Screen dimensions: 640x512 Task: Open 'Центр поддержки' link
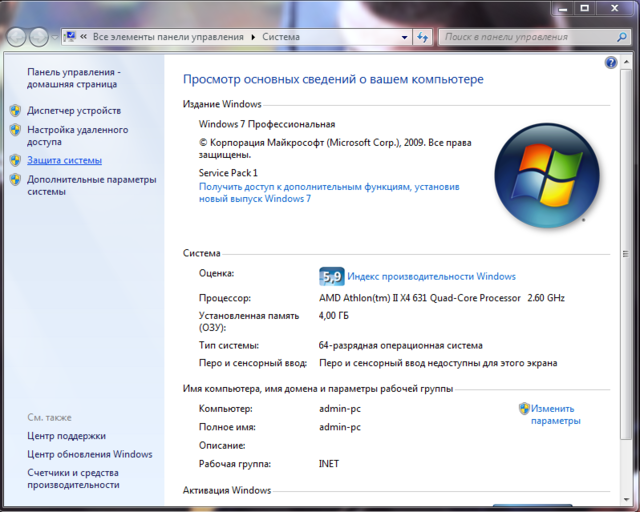point(67,436)
